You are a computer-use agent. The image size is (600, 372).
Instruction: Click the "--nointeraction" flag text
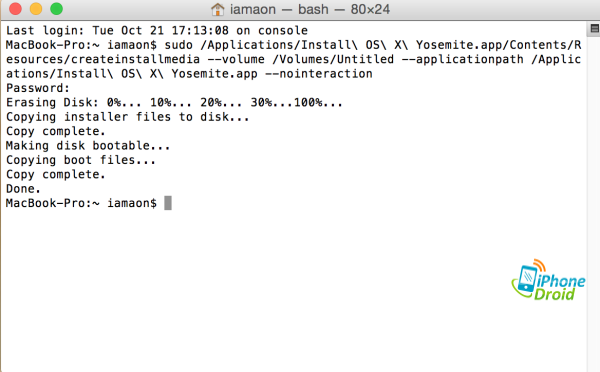tap(319, 73)
